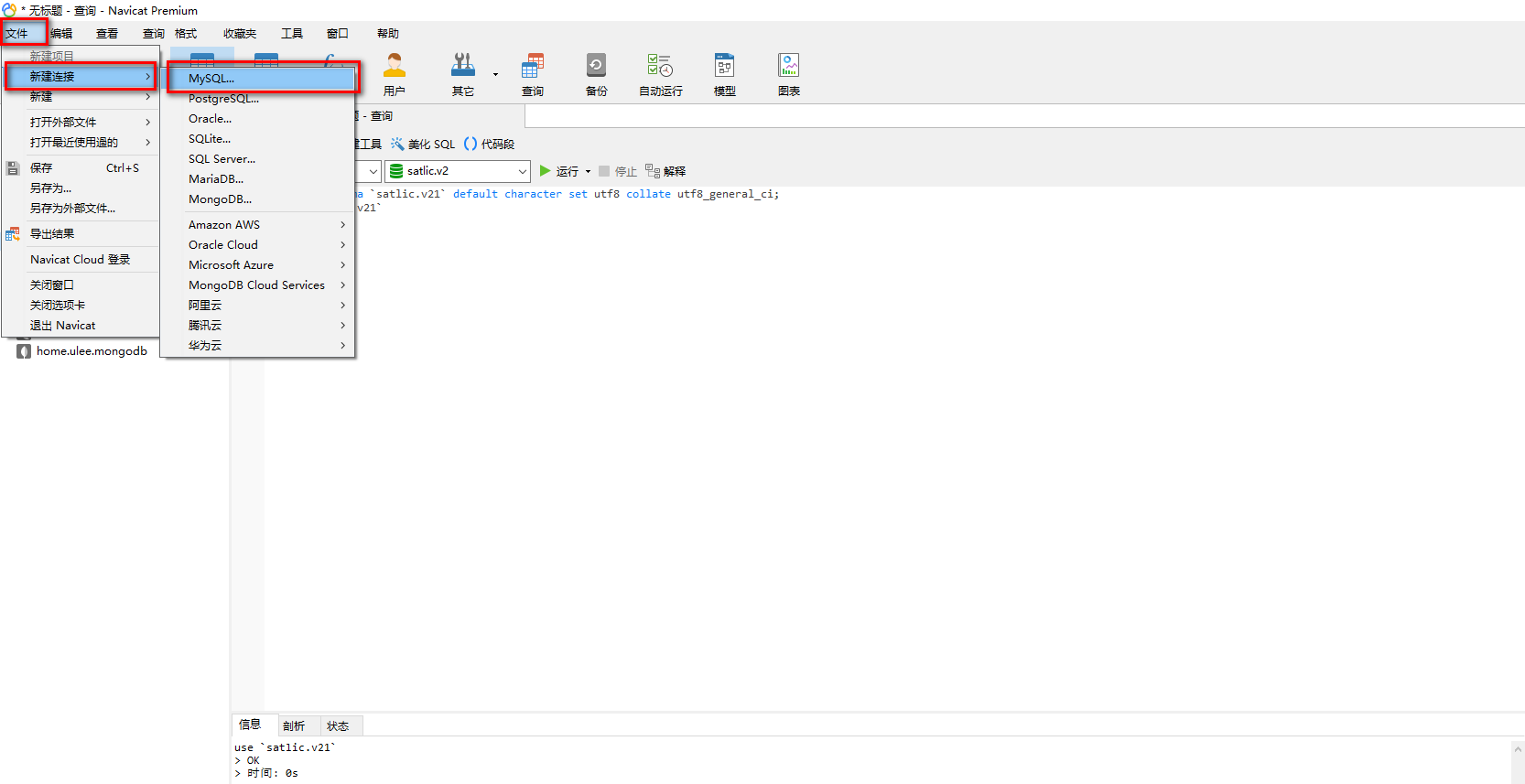Expand the Amazon AWS submenu
The image size is (1525, 784).
343,225
